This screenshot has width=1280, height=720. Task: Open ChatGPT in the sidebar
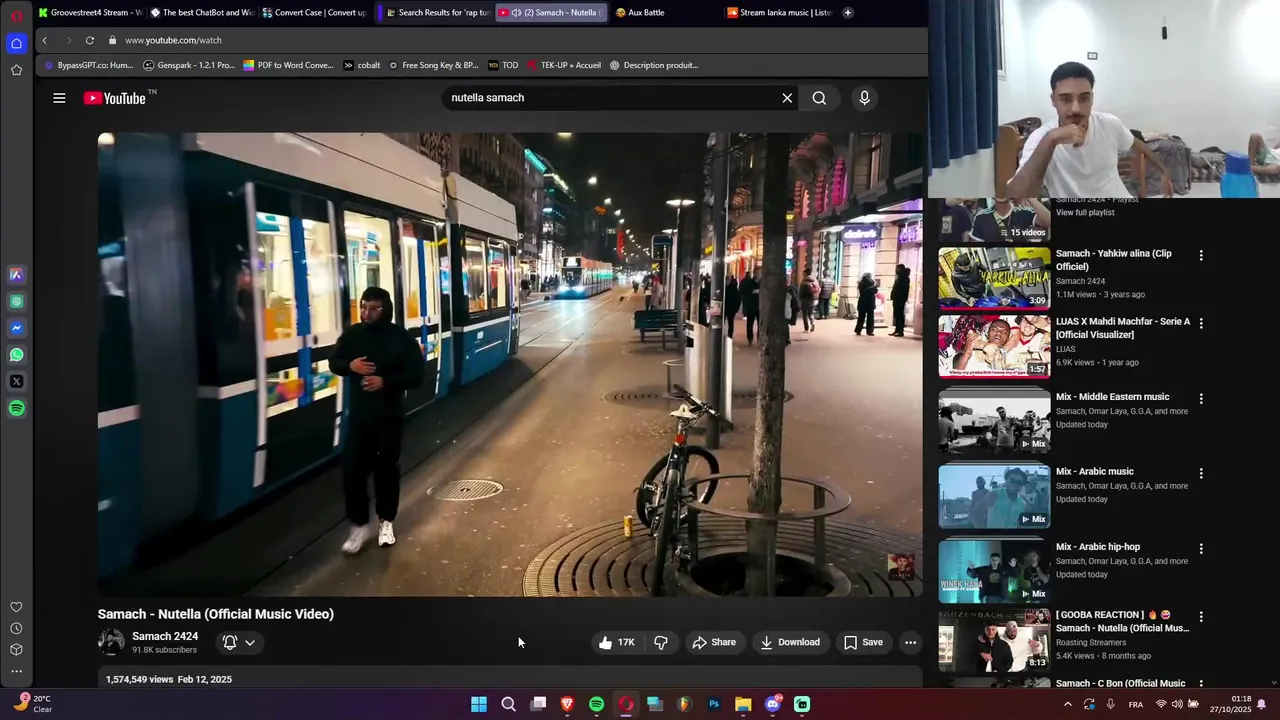(16, 301)
